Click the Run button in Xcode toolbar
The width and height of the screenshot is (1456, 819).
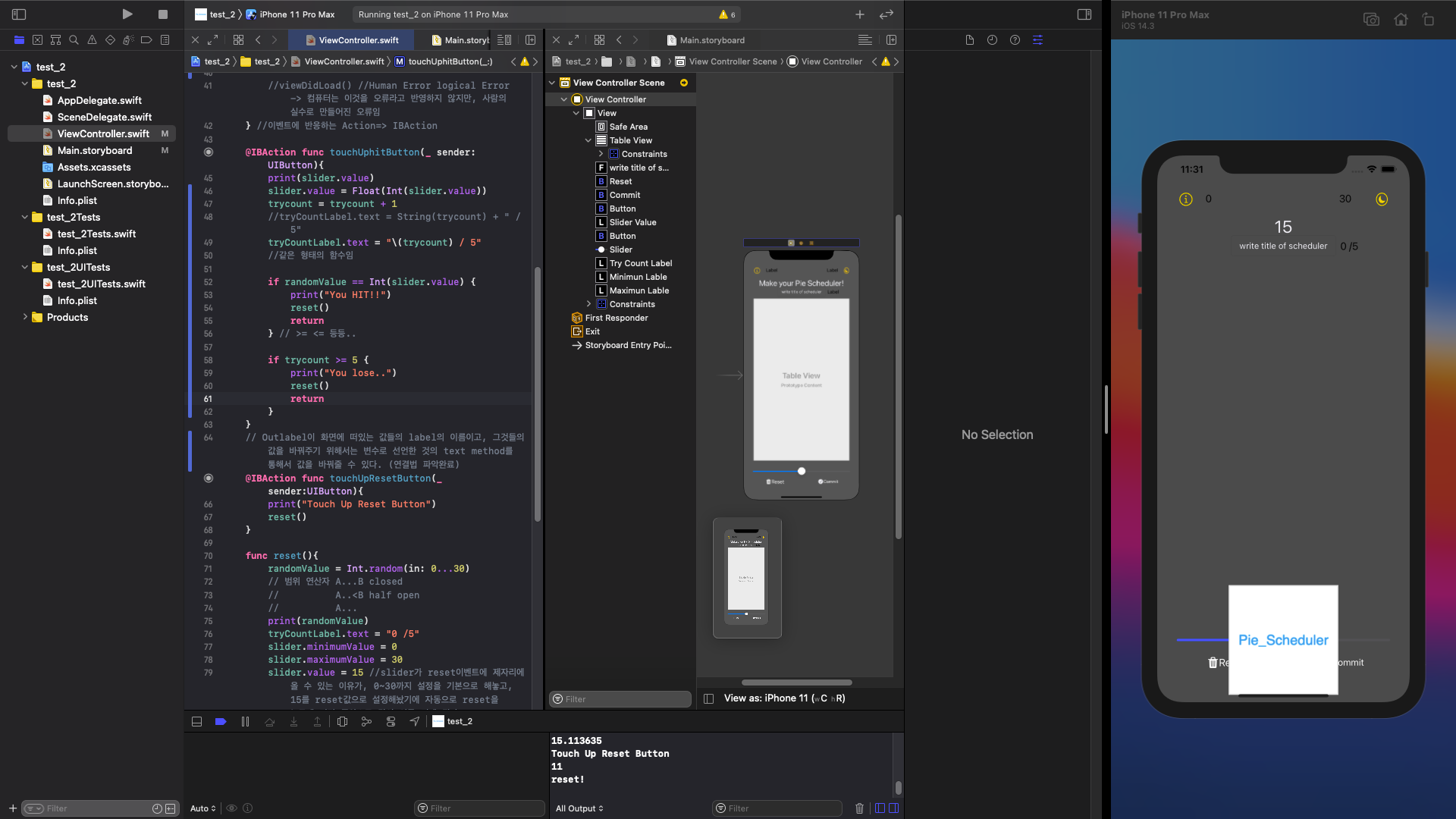coord(127,14)
